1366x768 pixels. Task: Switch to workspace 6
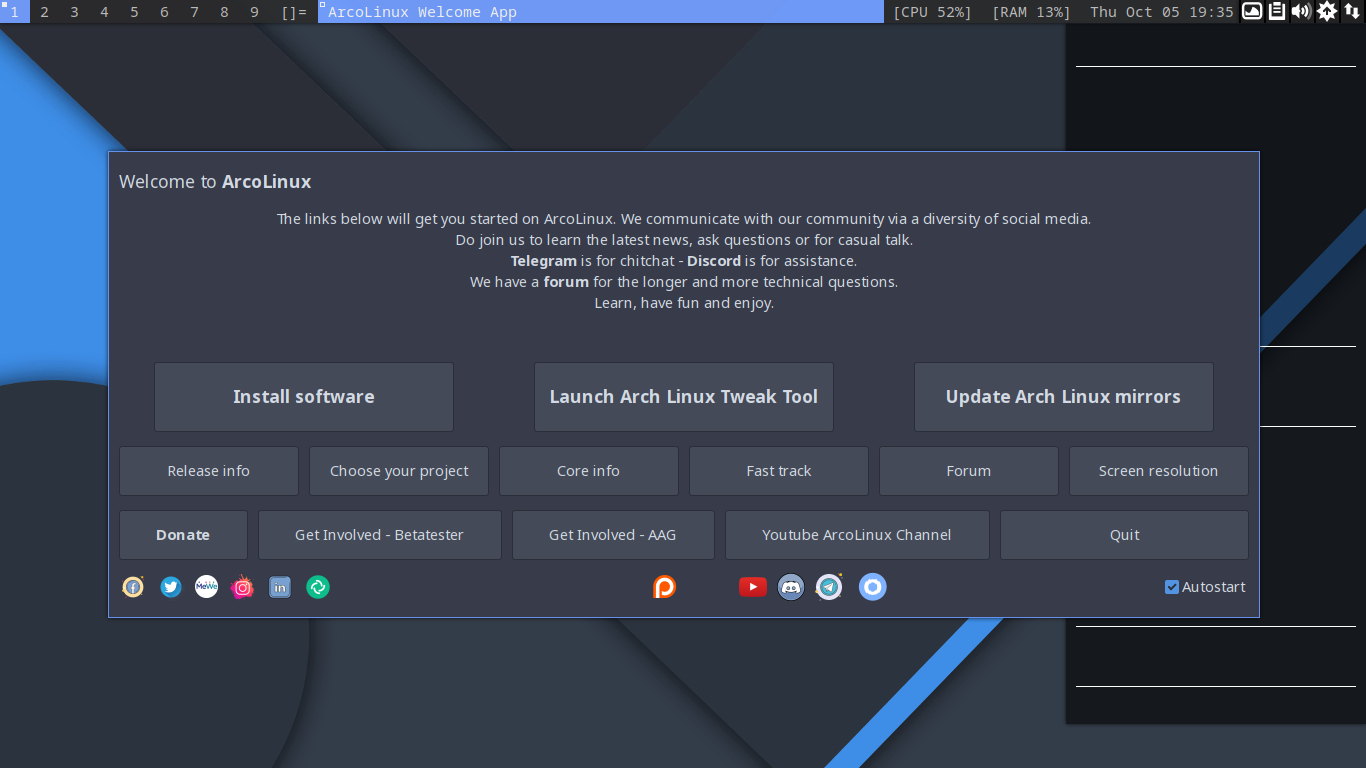pos(165,12)
